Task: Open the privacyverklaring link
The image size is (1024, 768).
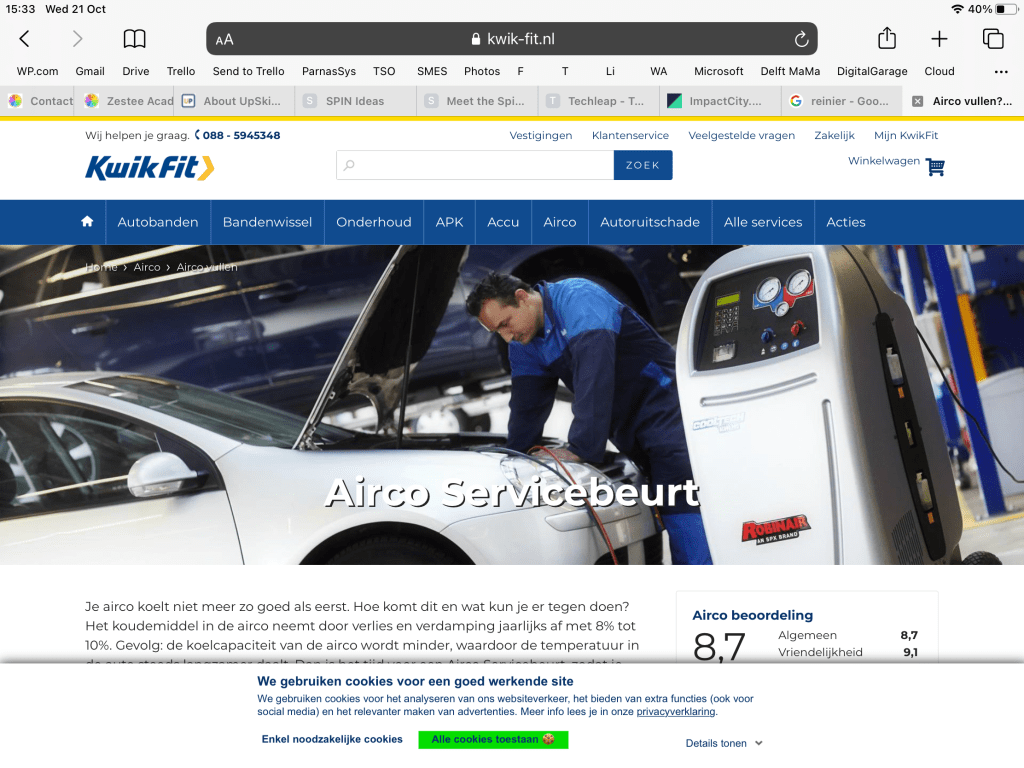Action: [x=676, y=712]
